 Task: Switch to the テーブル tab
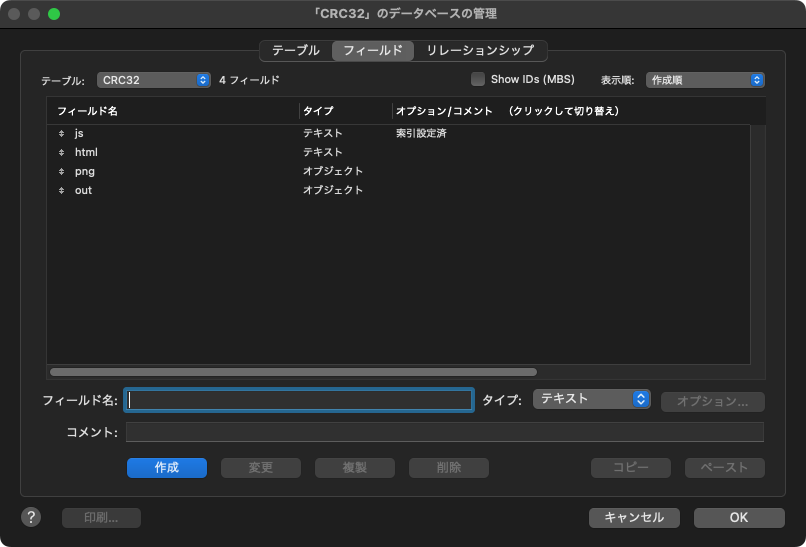coord(296,51)
